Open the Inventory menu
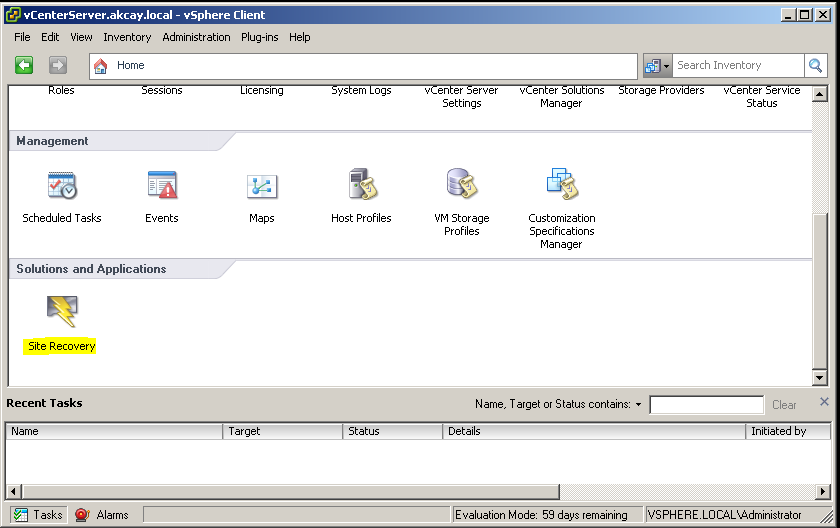Screen dimensions: 840x528 pyautogui.click(x=127, y=37)
